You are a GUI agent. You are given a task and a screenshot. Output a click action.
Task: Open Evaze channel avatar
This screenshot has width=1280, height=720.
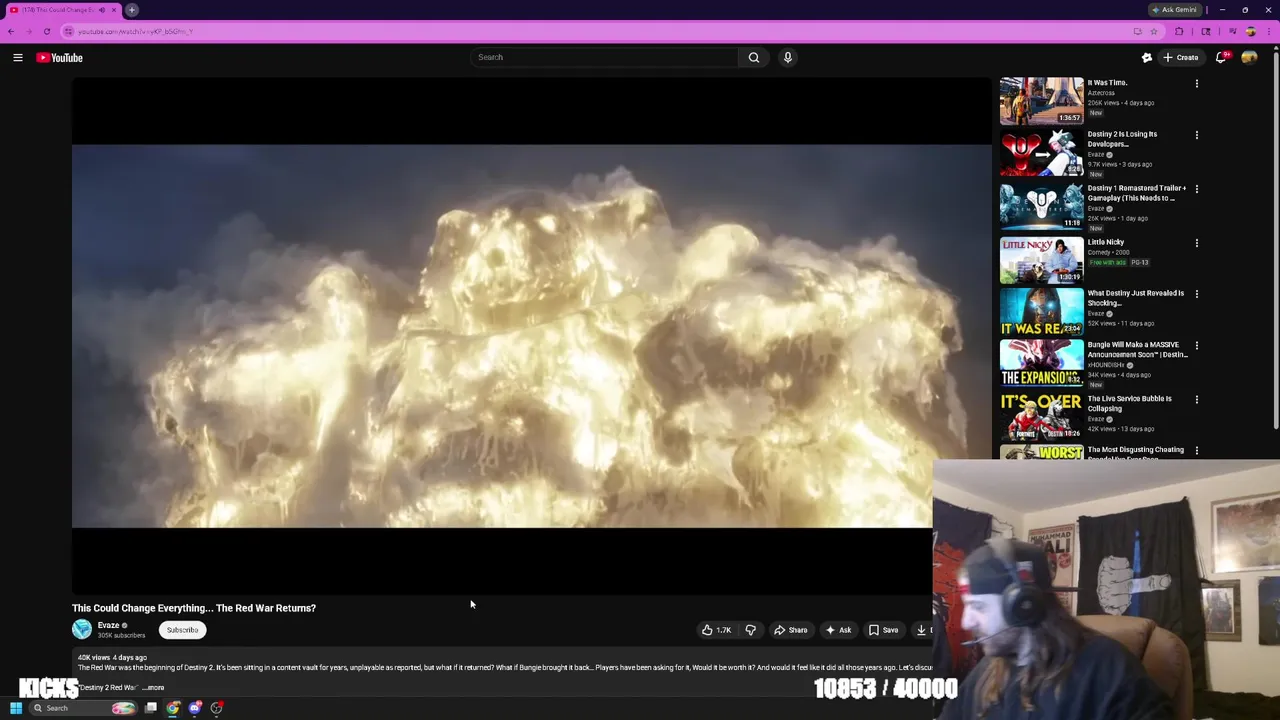(82, 629)
